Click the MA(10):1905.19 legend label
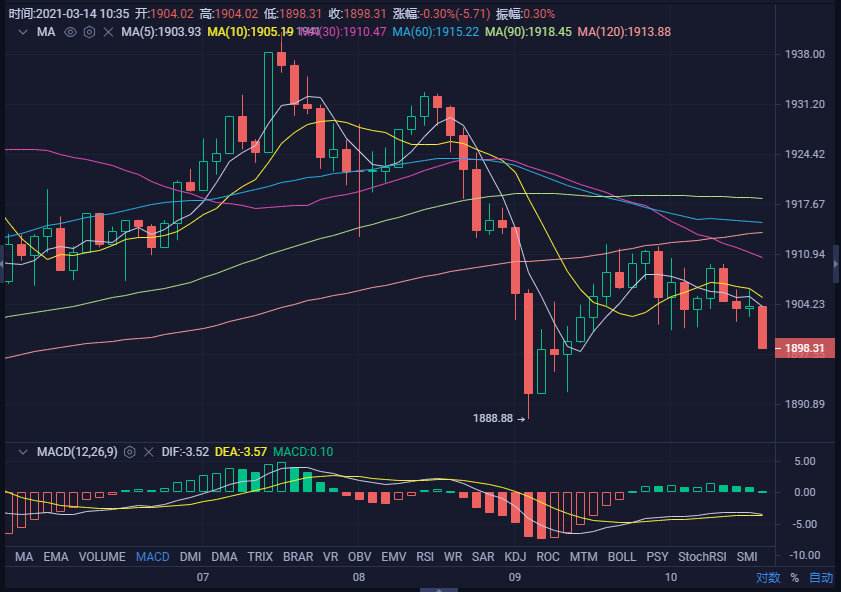Screen dimensions: 841x592 tap(250, 32)
